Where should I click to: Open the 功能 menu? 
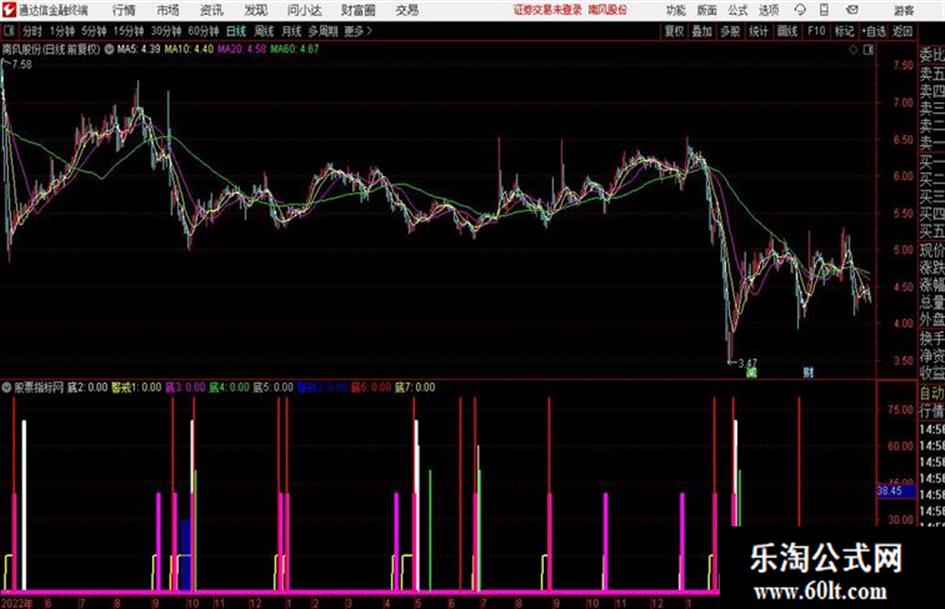tap(676, 10)
